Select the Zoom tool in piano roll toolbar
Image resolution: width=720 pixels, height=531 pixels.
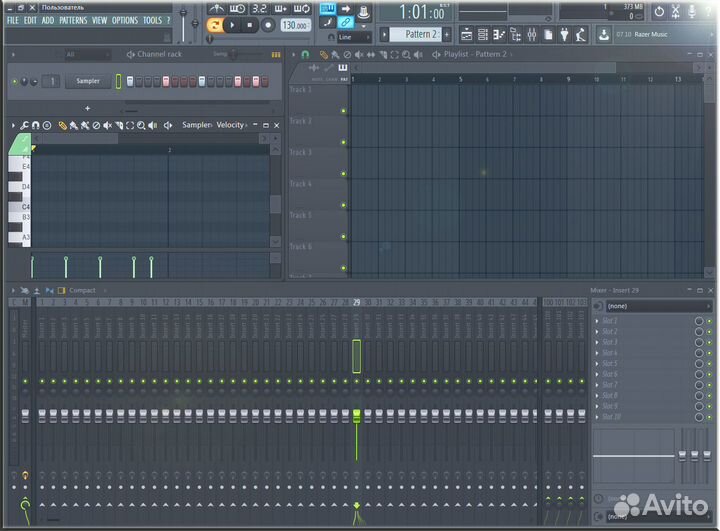pos(141,125)
